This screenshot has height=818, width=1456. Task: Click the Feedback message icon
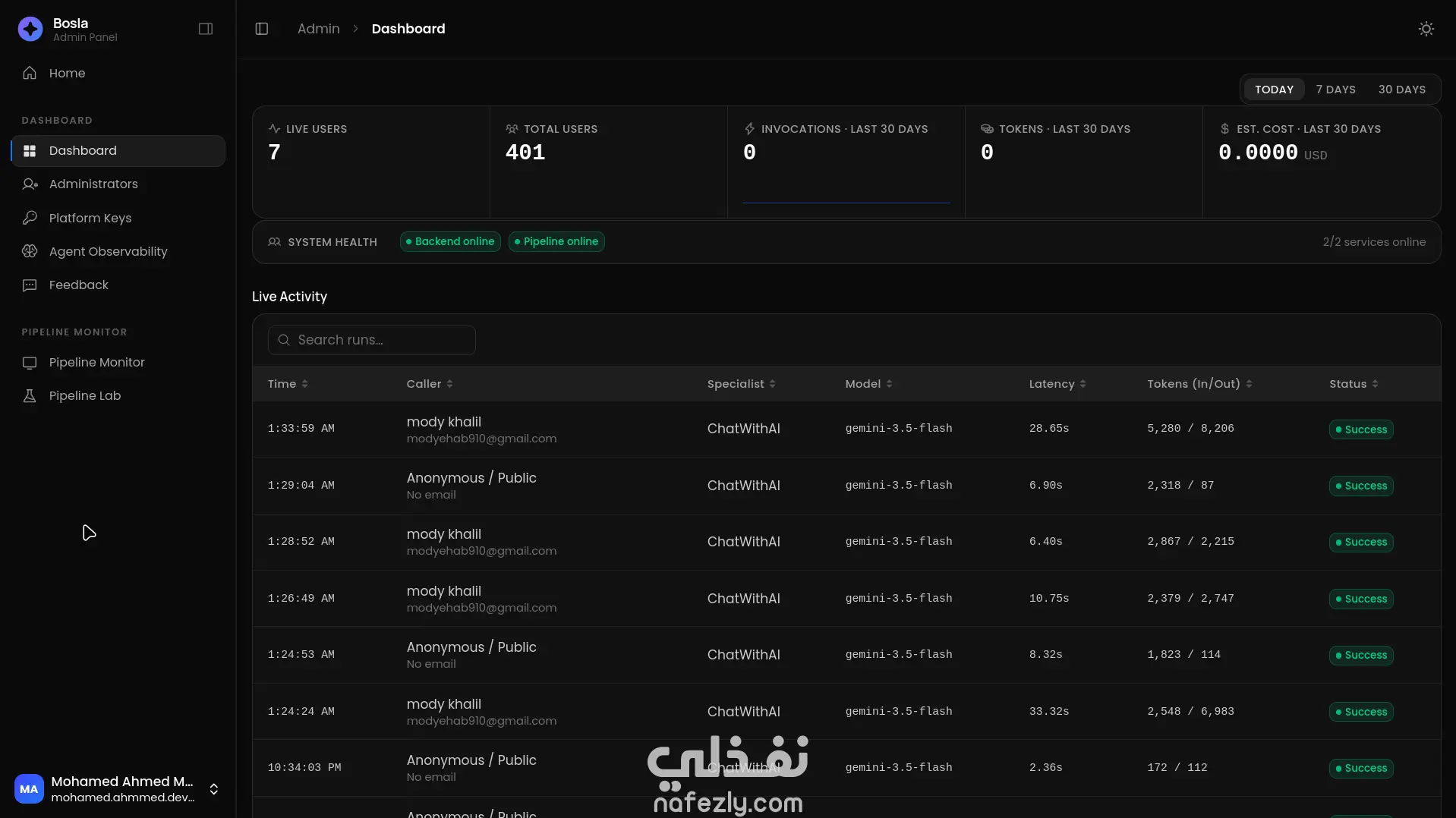point(30,285)
